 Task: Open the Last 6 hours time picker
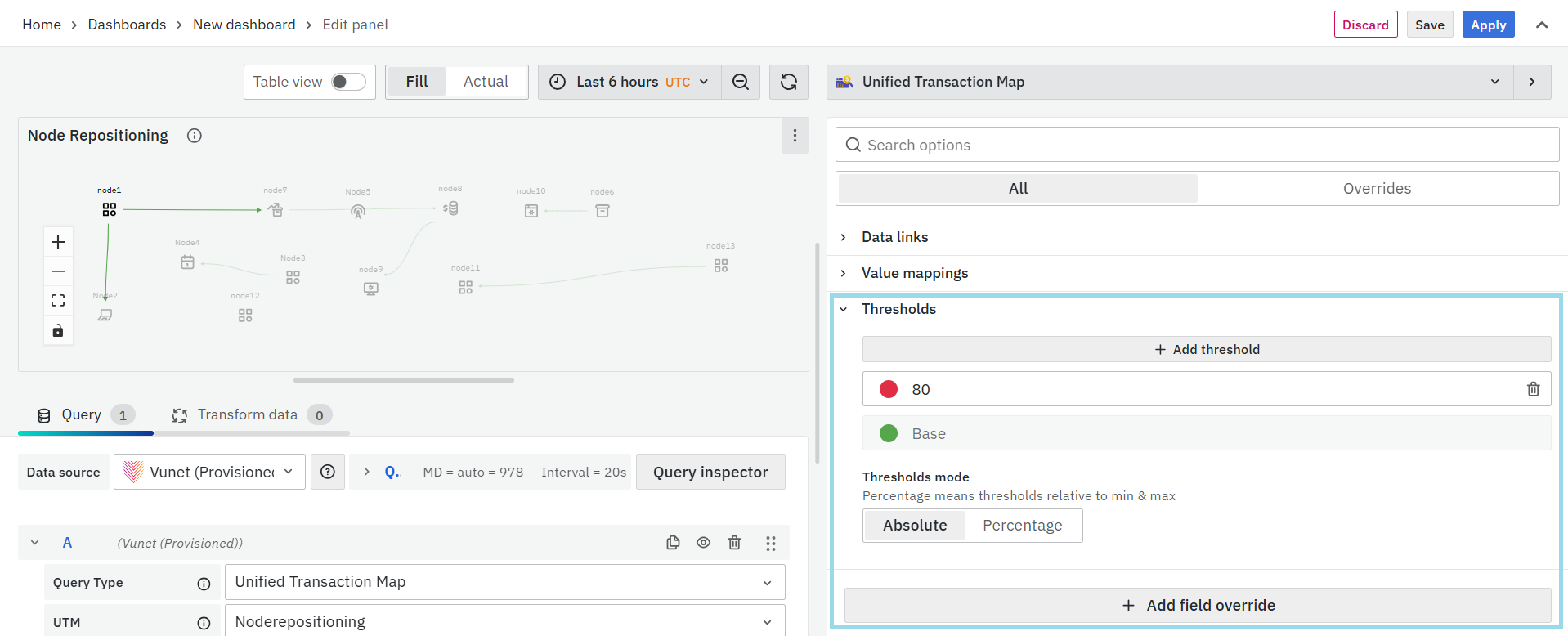[629, 82]
